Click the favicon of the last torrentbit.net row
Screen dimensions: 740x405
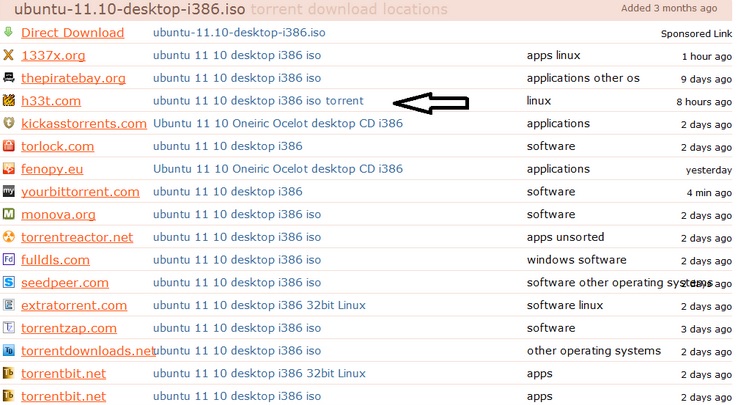[8, 396]
